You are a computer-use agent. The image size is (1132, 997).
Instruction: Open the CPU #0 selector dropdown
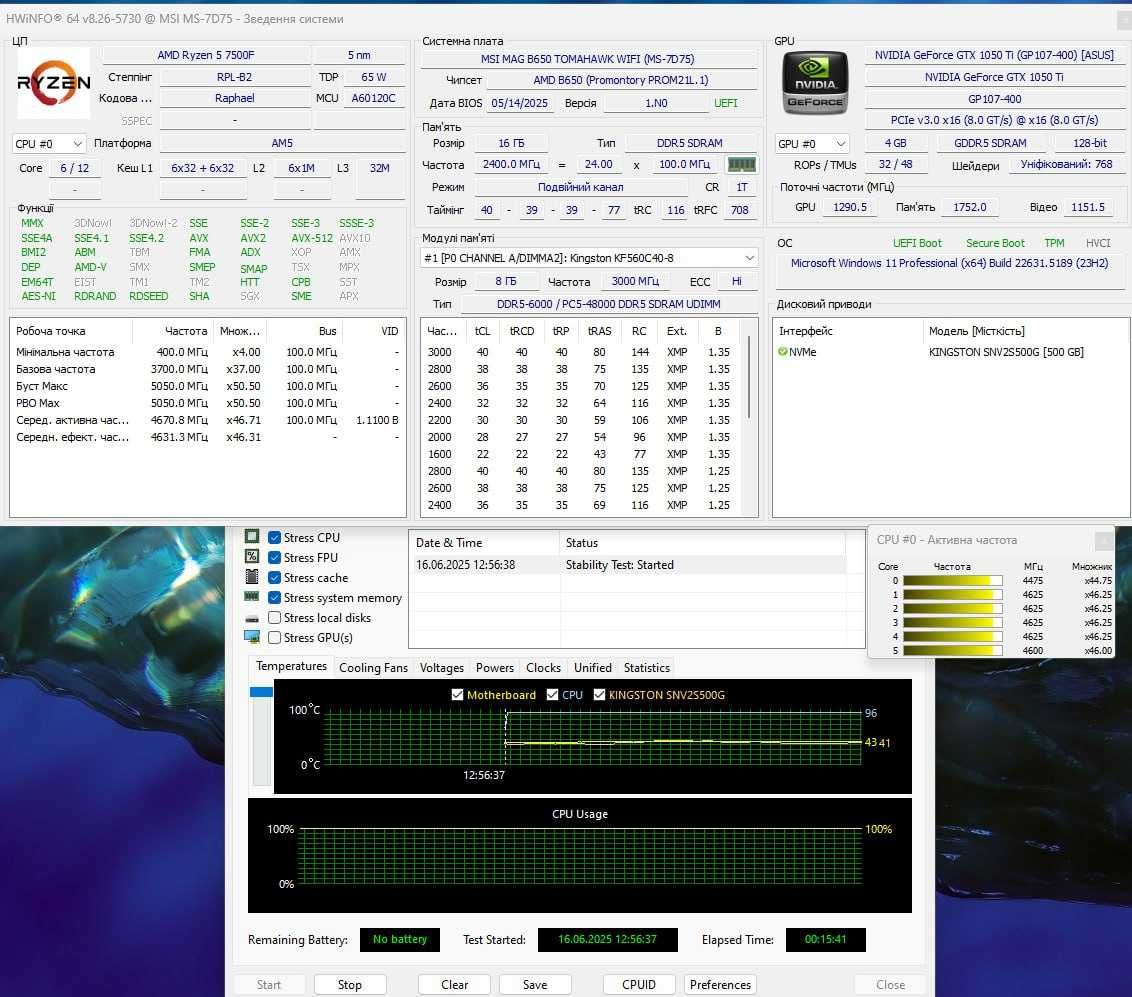(x=49, y=144)
